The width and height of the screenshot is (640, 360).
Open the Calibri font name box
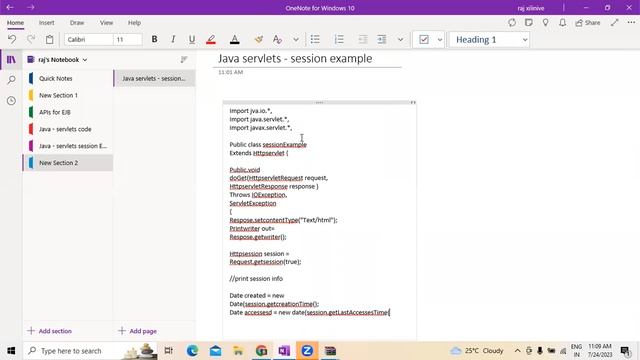coord(89,40)
